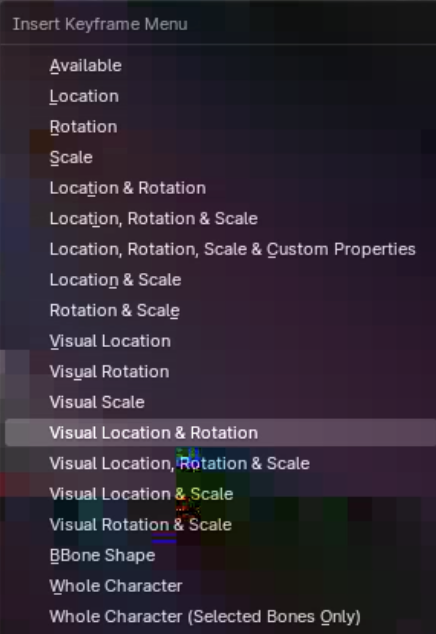This screenshot has width=436, height=634.
Task: Click highlighted Visual Location & Rotation item
Action: (220, 433)
